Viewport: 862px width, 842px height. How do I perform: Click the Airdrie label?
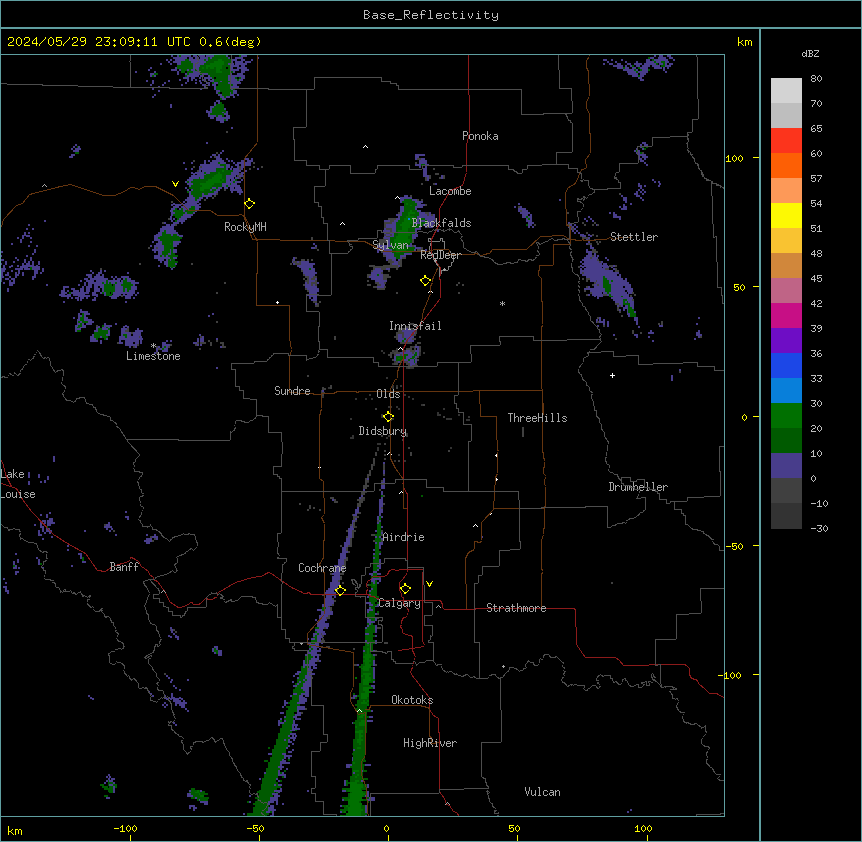pyautogui.click(x=403, y=537)
